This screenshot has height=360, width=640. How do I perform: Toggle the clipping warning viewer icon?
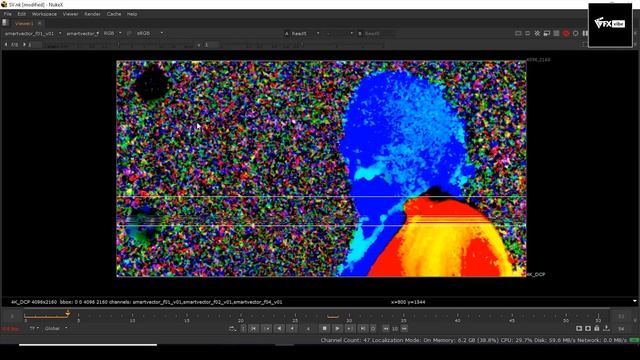518,33
